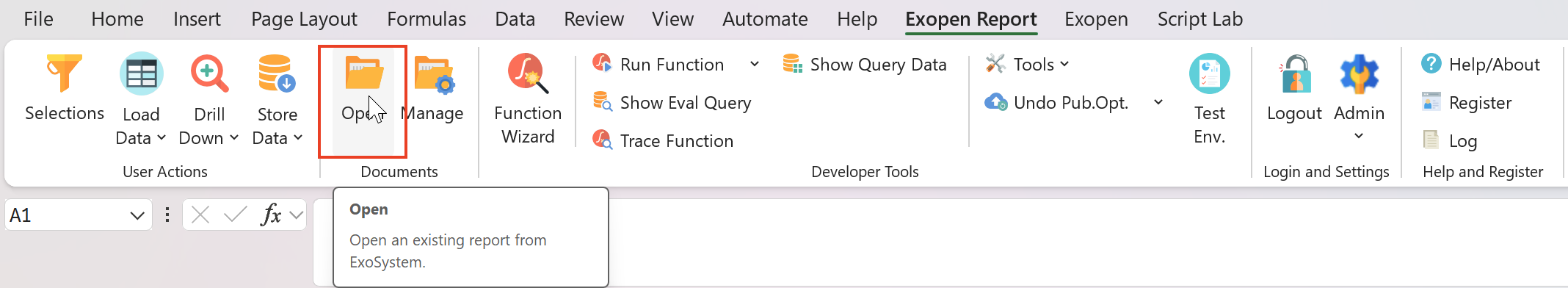This screenshot has height=288, width=1568.
Task: Click the Logout icon
Action: [x=1294, y=73]
